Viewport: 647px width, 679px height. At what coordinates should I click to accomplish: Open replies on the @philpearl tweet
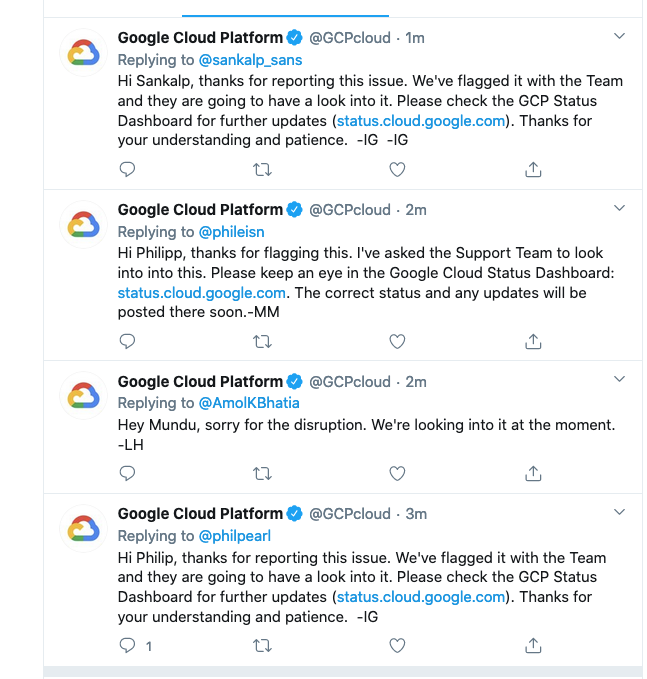coord(127,646)
